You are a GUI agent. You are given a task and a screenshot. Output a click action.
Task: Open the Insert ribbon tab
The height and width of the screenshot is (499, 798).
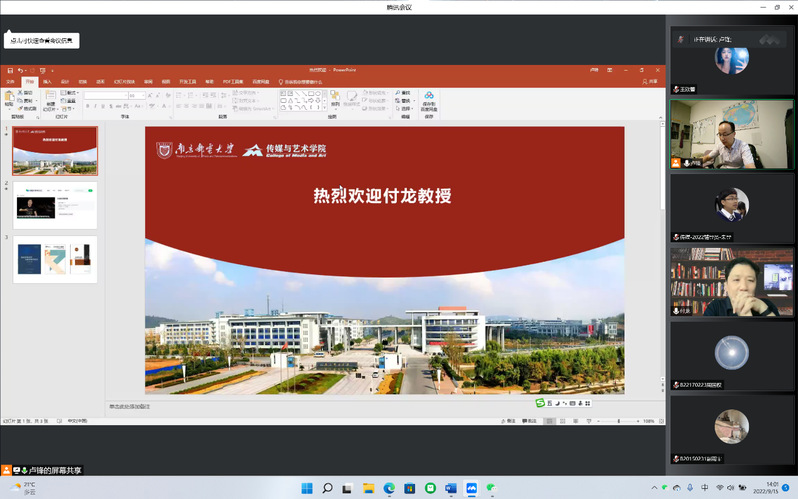(47, 81)
